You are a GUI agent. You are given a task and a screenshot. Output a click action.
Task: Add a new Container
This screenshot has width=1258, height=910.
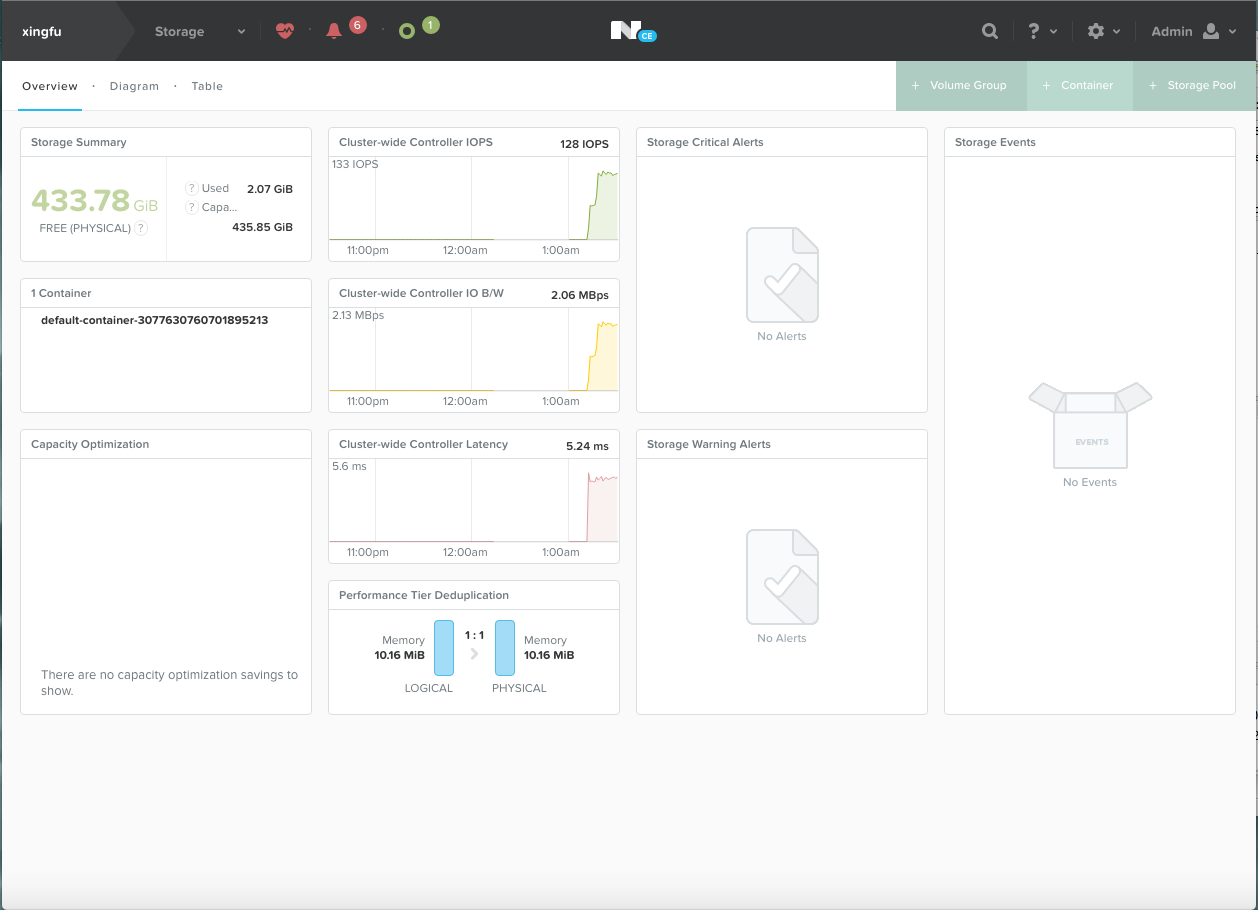1080,85
